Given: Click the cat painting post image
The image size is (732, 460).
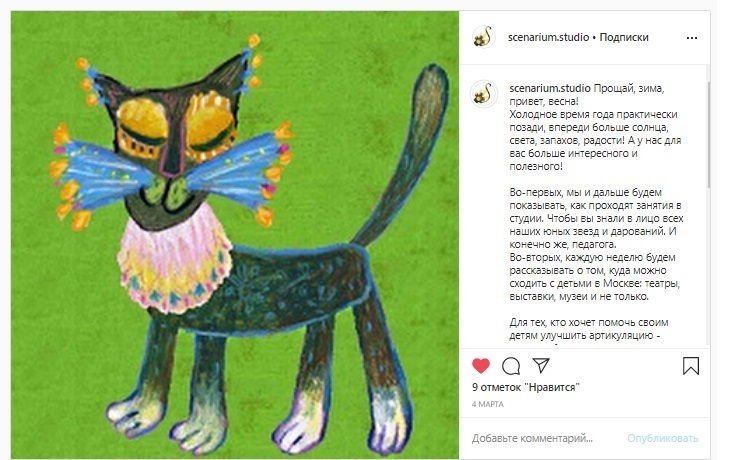Looking at the screenshot, I should [x=235, y=235].
